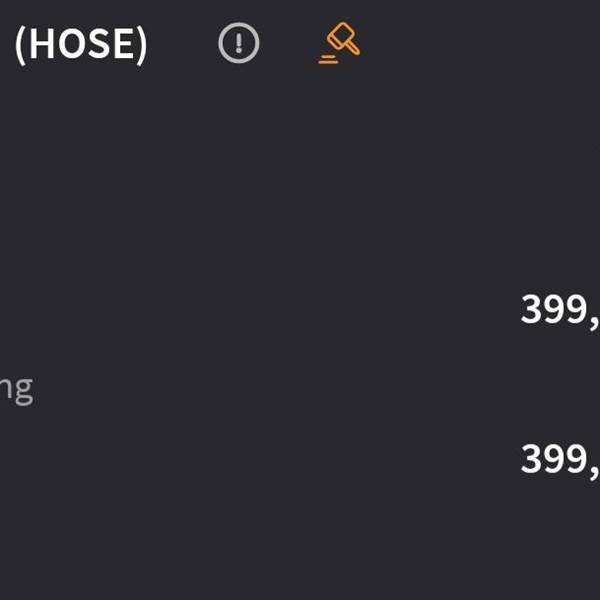The width and height of the screenshot is (600, 600).
Task: Select the second 399 figure row
Action: pos(558,459)
